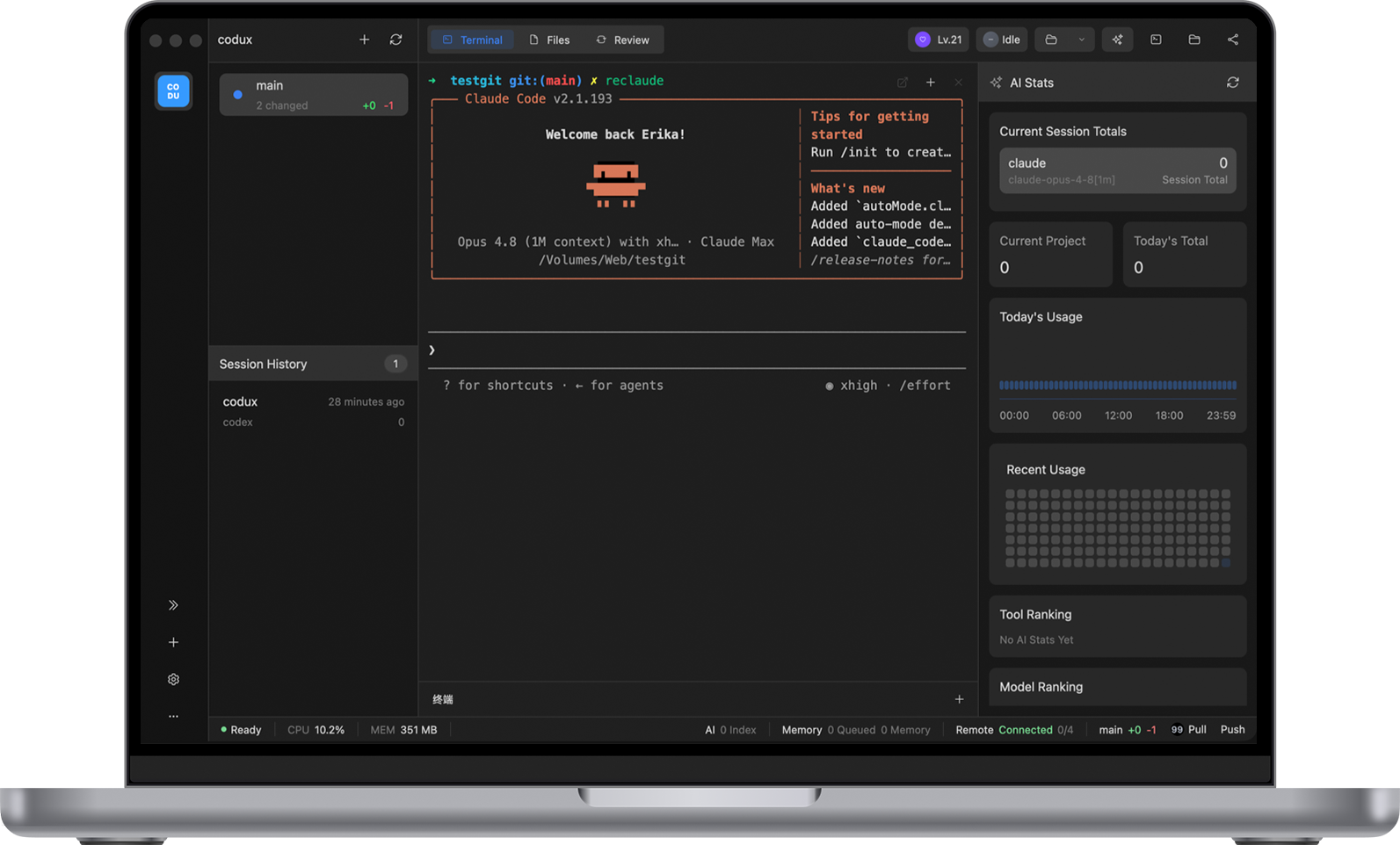The width and height of the screenshot is (1400, 845).
Task: Click the Claude pixel mascot in terminal
Action: tap(616, 184)
